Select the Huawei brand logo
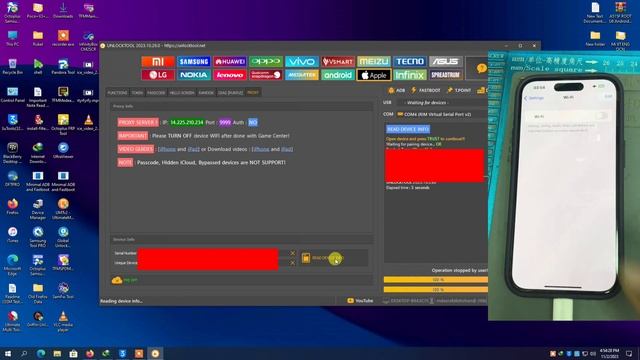The height and width of the screenshot is (360, 640). 230,62
